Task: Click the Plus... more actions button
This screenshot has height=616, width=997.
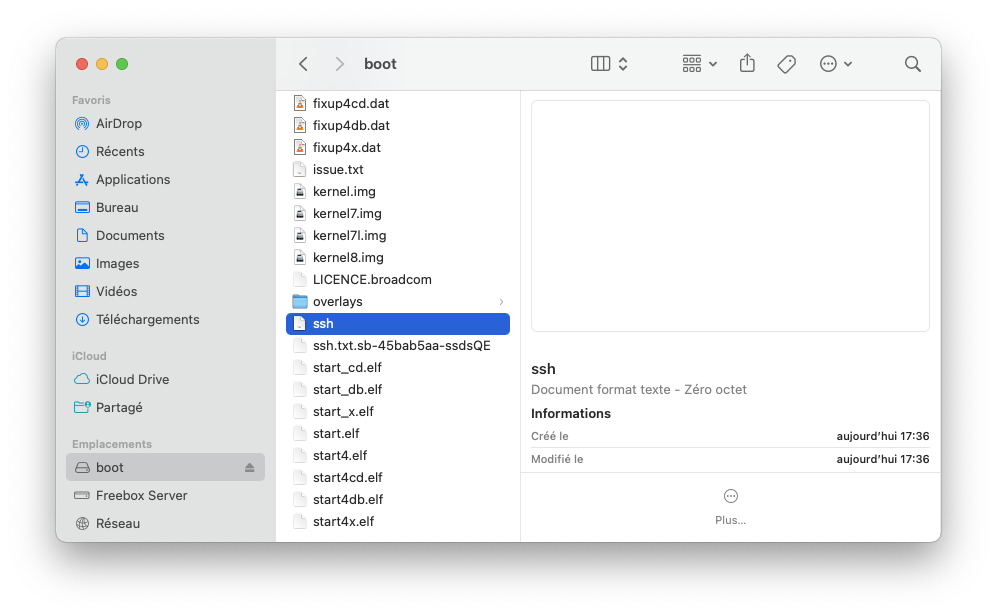Action: [731, 507]
